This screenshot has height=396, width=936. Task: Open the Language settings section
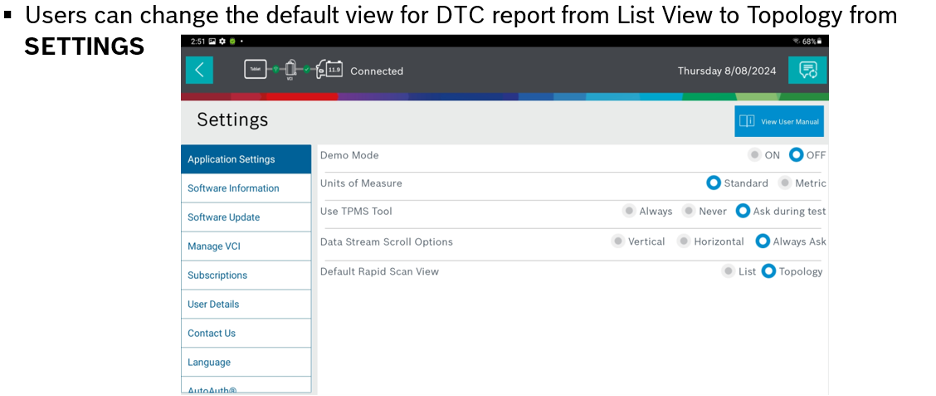coord(246,362)
